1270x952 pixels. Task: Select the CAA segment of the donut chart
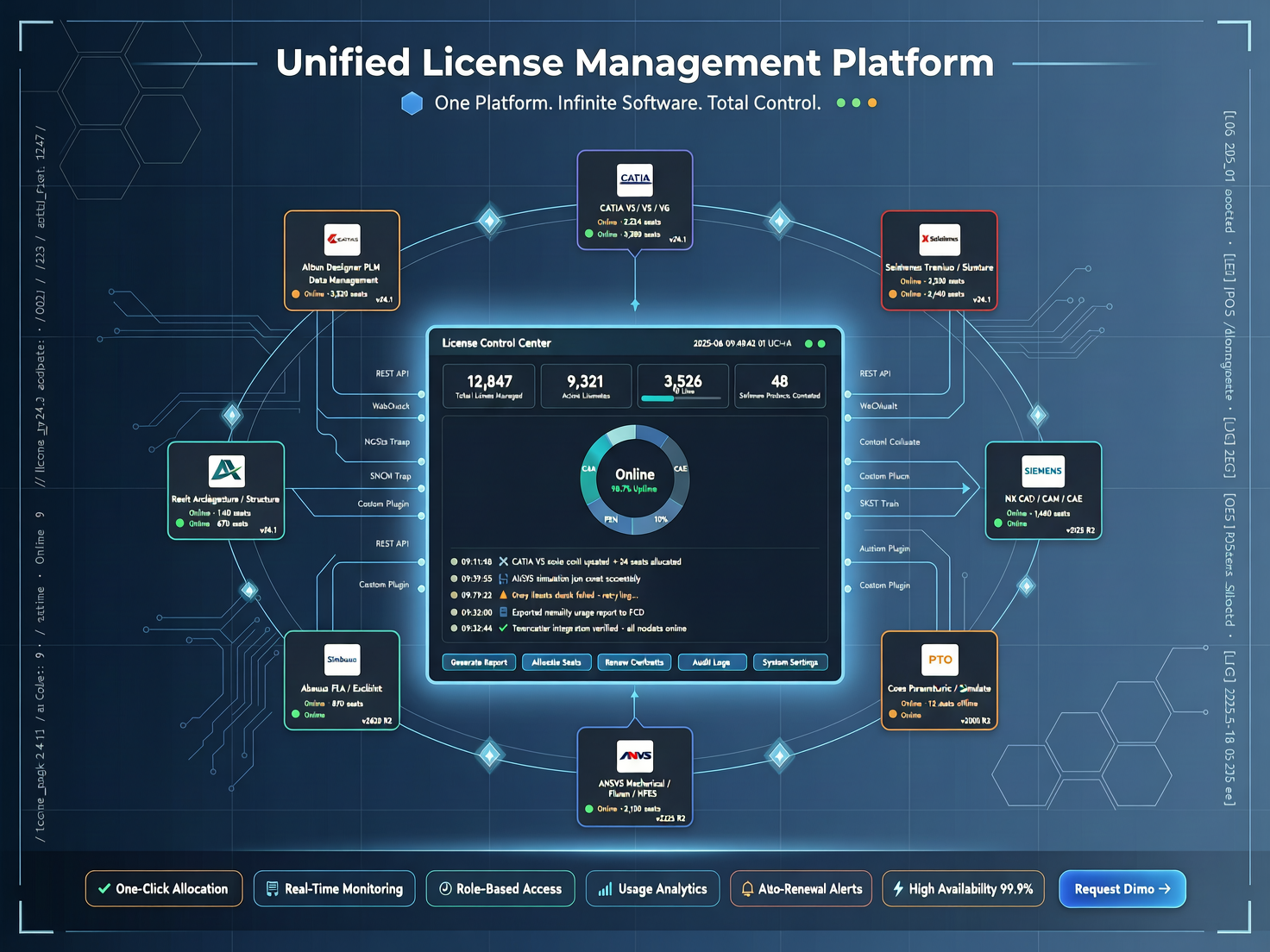click(590, 470)
